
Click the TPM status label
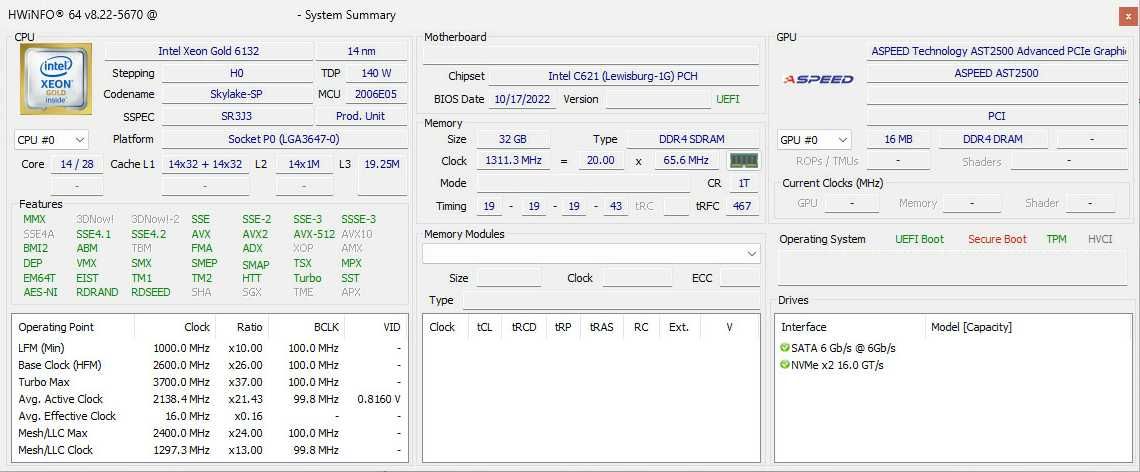1056,239
